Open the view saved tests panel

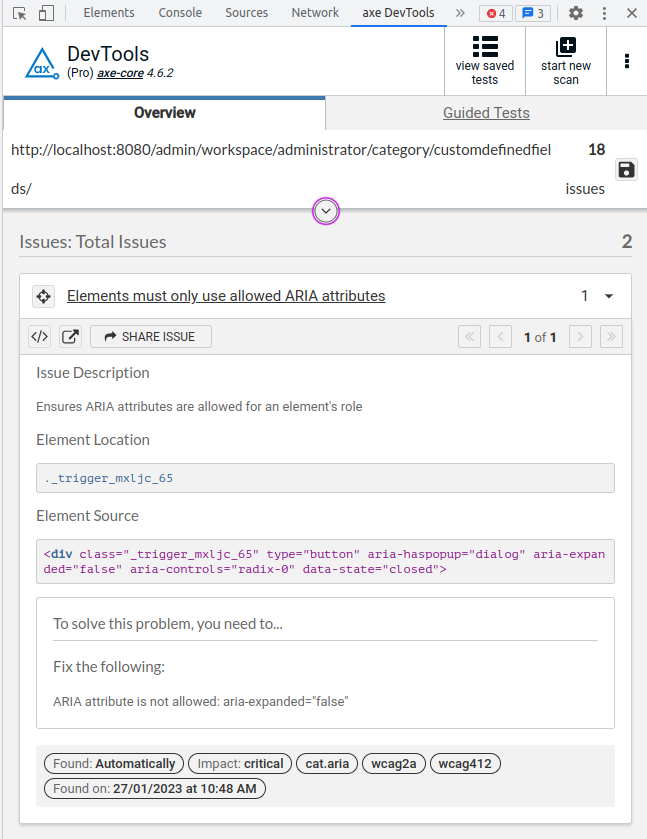(x=485, y=60)
